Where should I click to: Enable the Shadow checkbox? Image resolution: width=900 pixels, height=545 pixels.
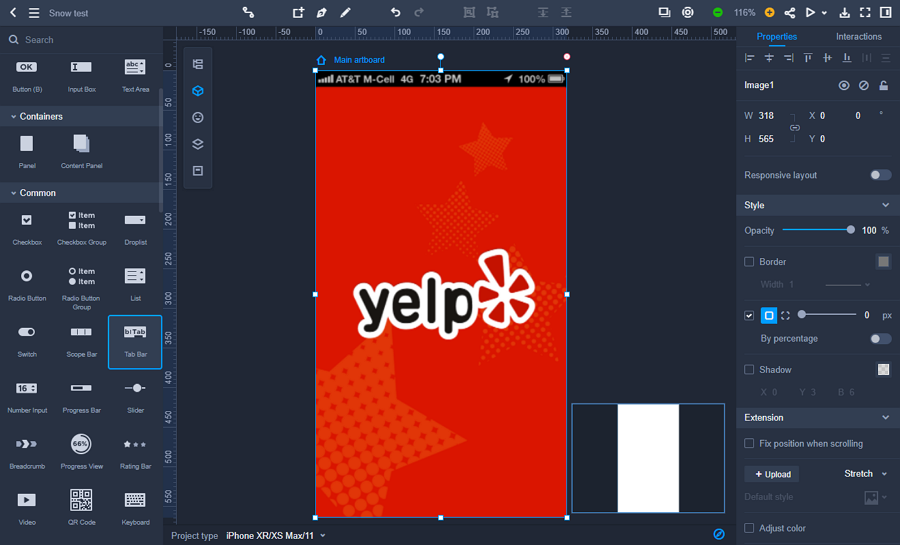[749, 369]
